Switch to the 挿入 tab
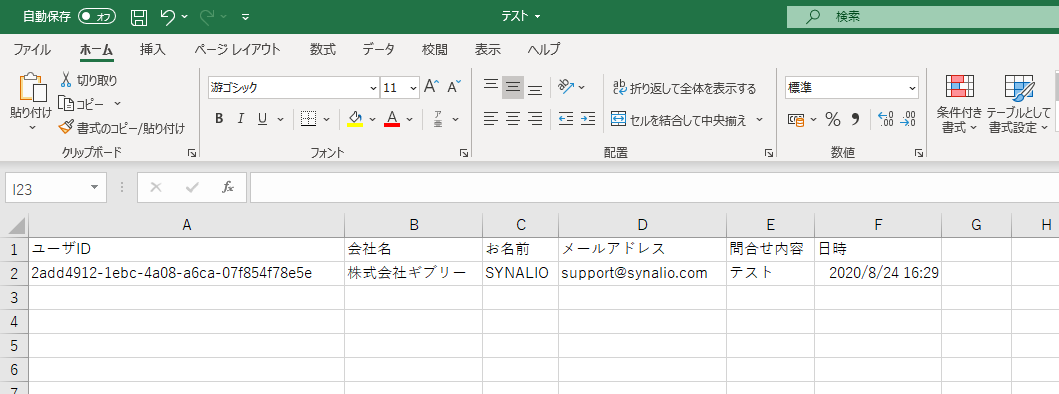Screen dimensions: 1059x394 [x=153, y=49]
